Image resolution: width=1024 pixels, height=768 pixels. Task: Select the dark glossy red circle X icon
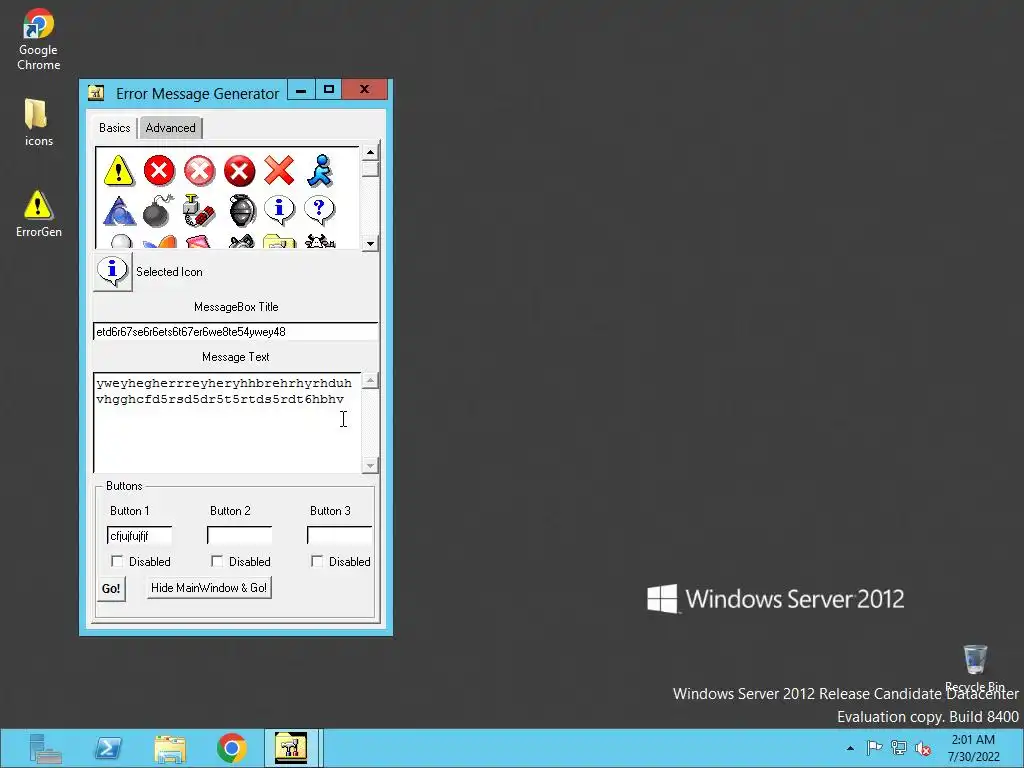[x=240, y=171]
